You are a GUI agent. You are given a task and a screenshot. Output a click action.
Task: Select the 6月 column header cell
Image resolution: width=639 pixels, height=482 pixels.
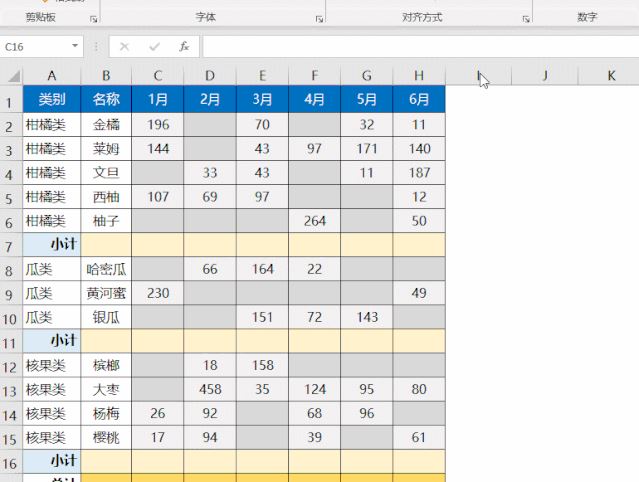418,100
